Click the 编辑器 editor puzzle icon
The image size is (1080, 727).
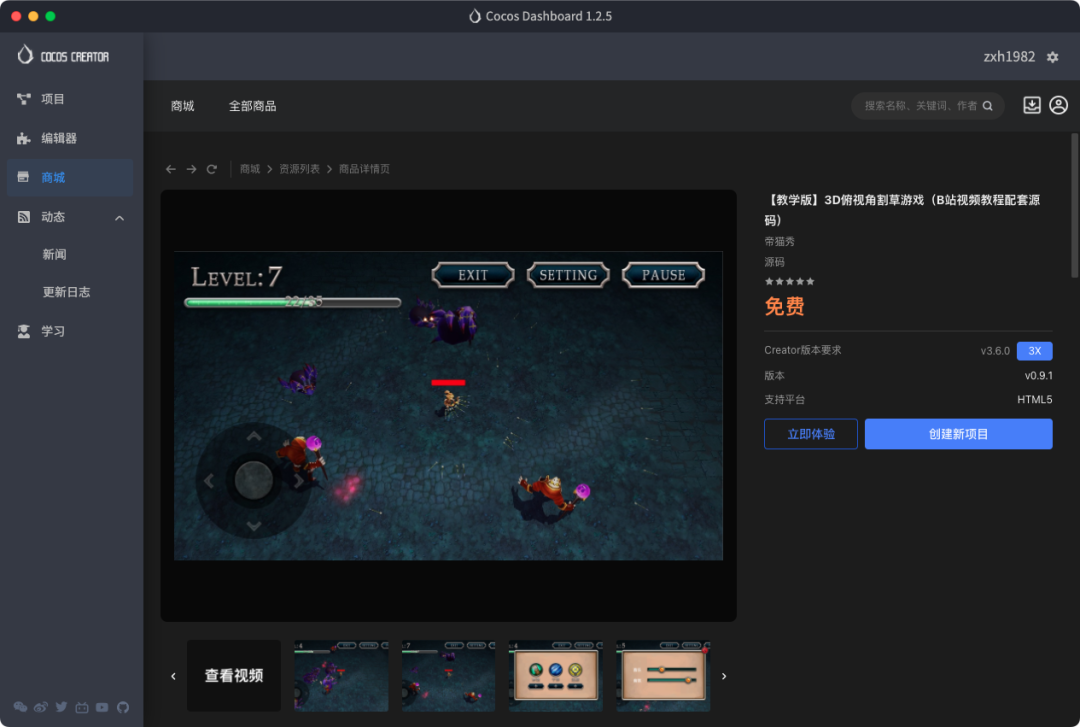[23, 139]
